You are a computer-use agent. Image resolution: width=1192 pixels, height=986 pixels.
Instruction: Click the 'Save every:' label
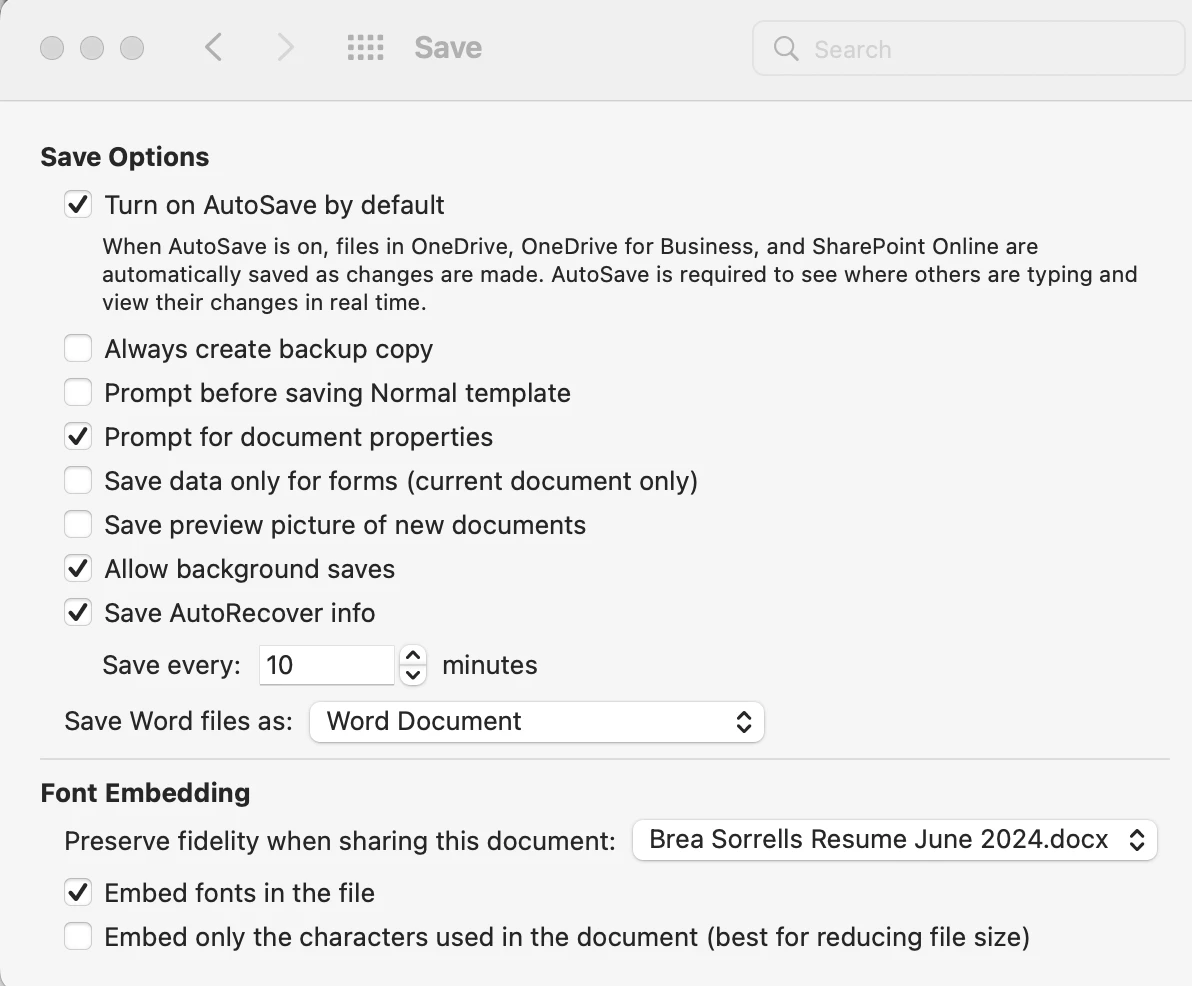(172, 665)
